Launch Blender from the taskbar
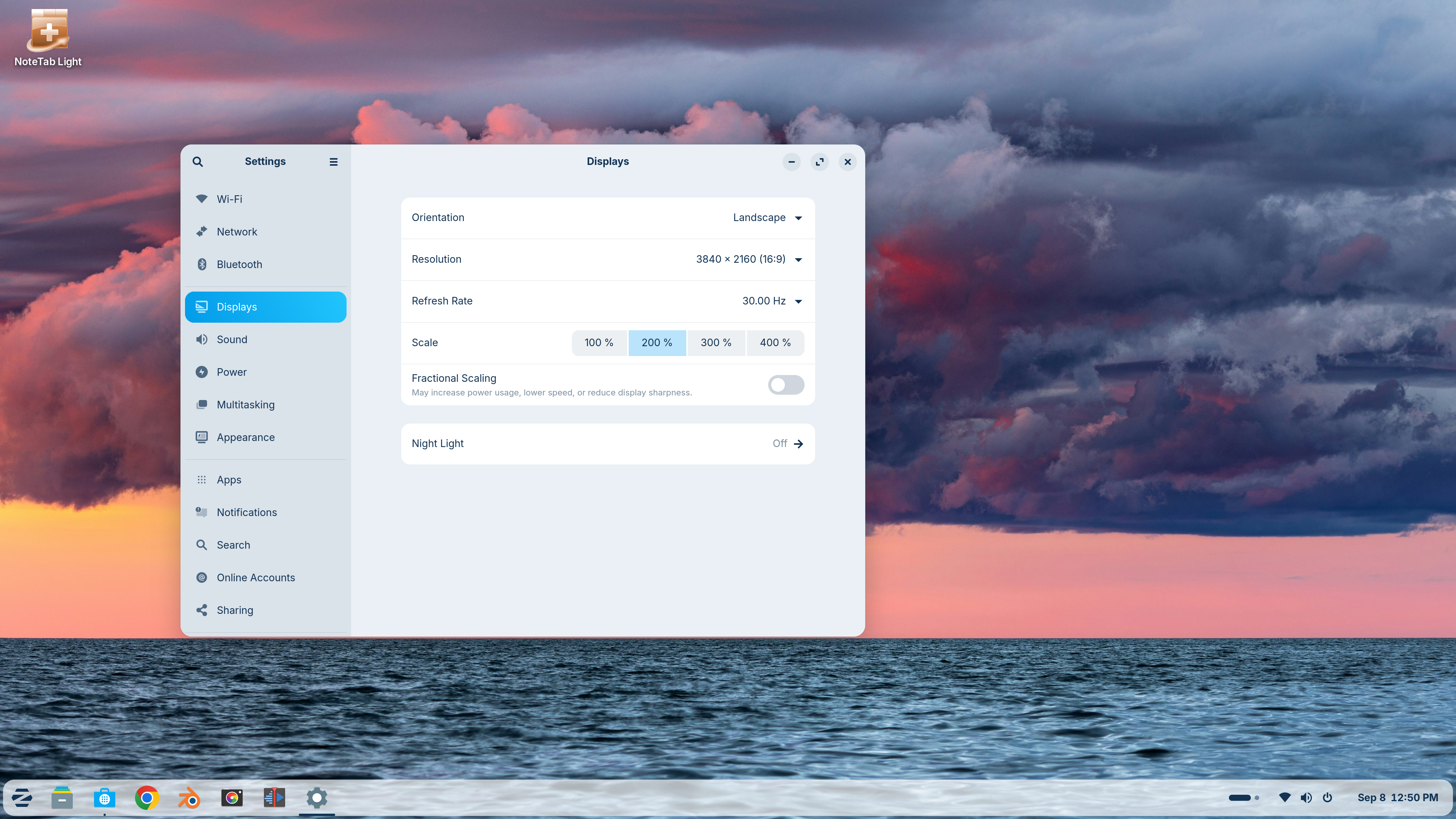Image resolution: width=1456 pixels, height=819 pixels. click(x=189, y=797)
